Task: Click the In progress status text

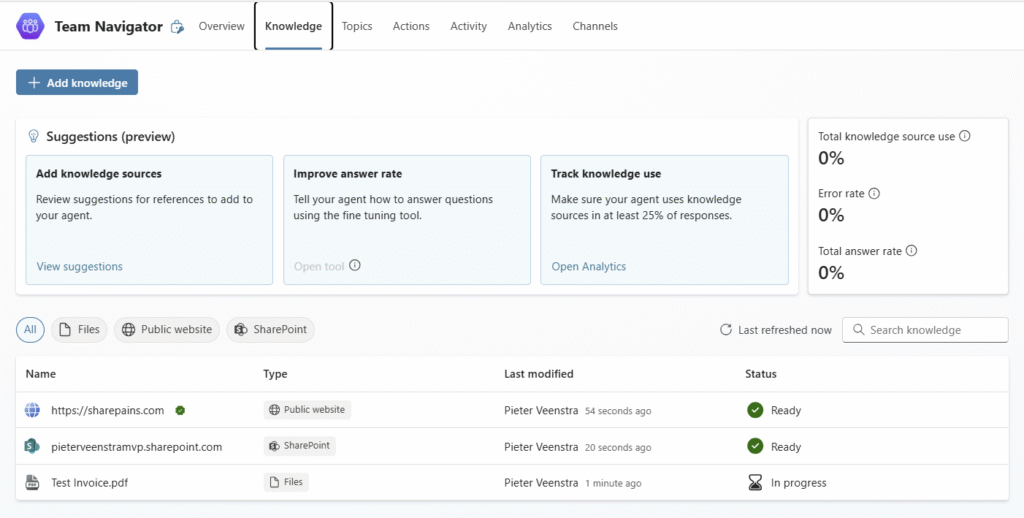Action: 799,483
